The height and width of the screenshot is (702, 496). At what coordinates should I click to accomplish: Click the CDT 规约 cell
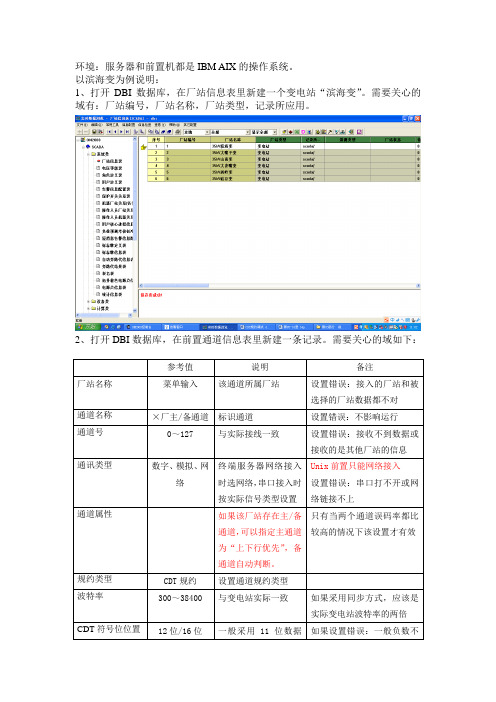180,581
